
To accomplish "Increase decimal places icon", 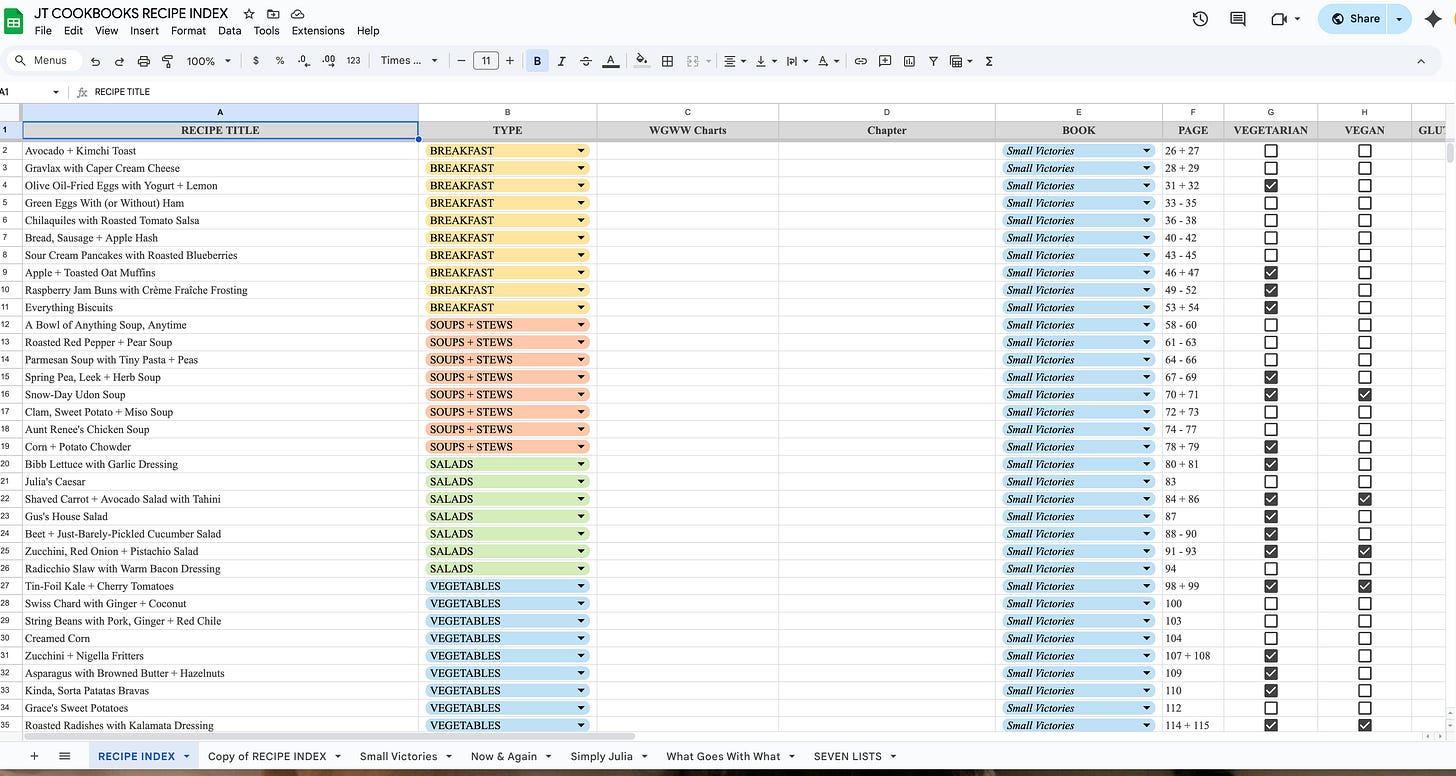I will point(328,61).
